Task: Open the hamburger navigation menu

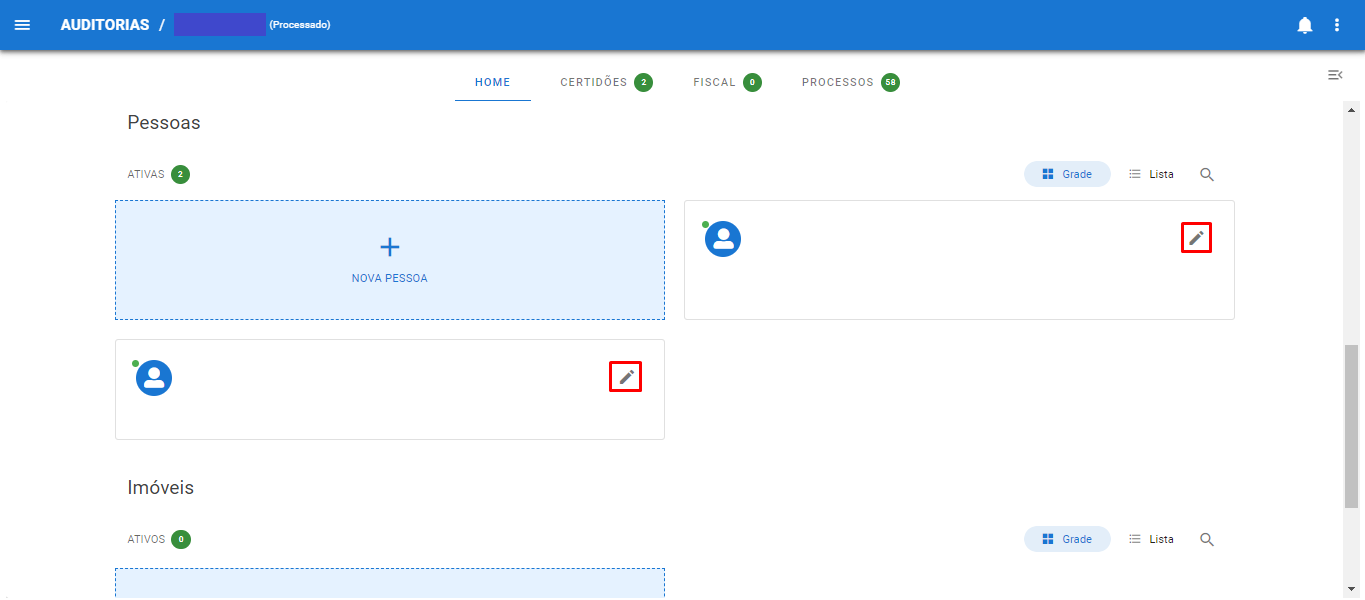Action: [x=22, y=25]
